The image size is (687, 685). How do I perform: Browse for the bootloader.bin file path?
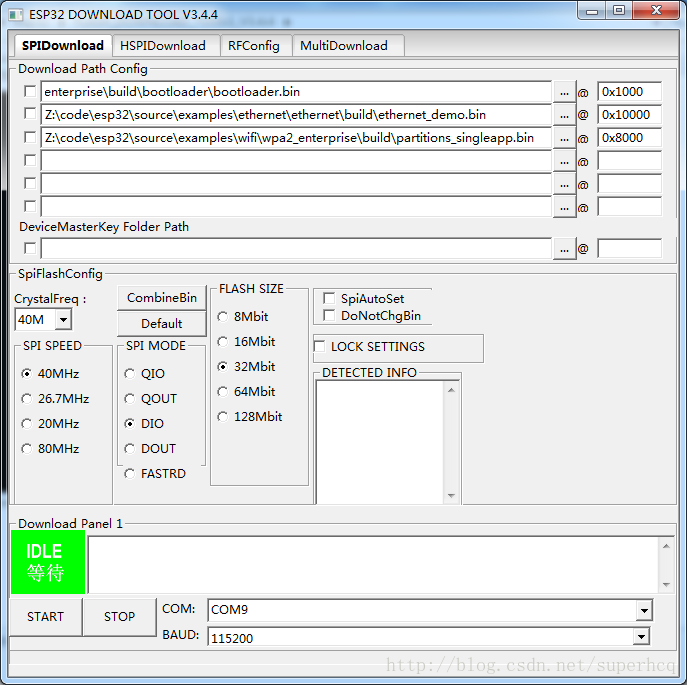564,92
